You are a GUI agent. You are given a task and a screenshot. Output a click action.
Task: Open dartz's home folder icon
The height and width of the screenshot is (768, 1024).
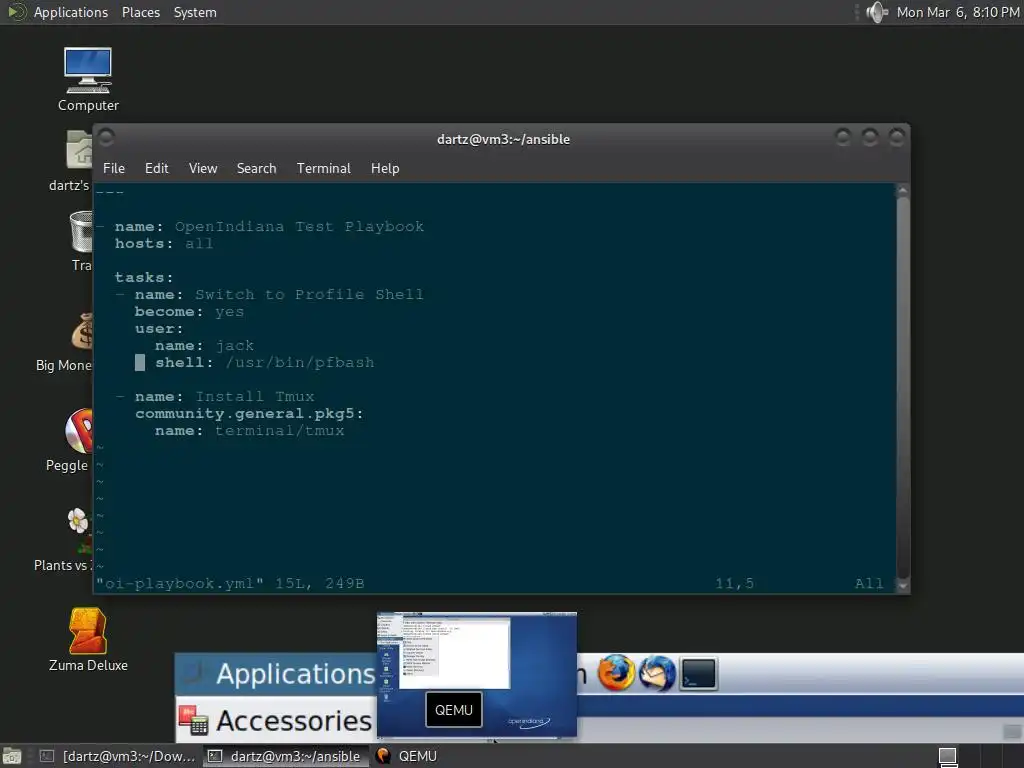[x=79, y=150]
